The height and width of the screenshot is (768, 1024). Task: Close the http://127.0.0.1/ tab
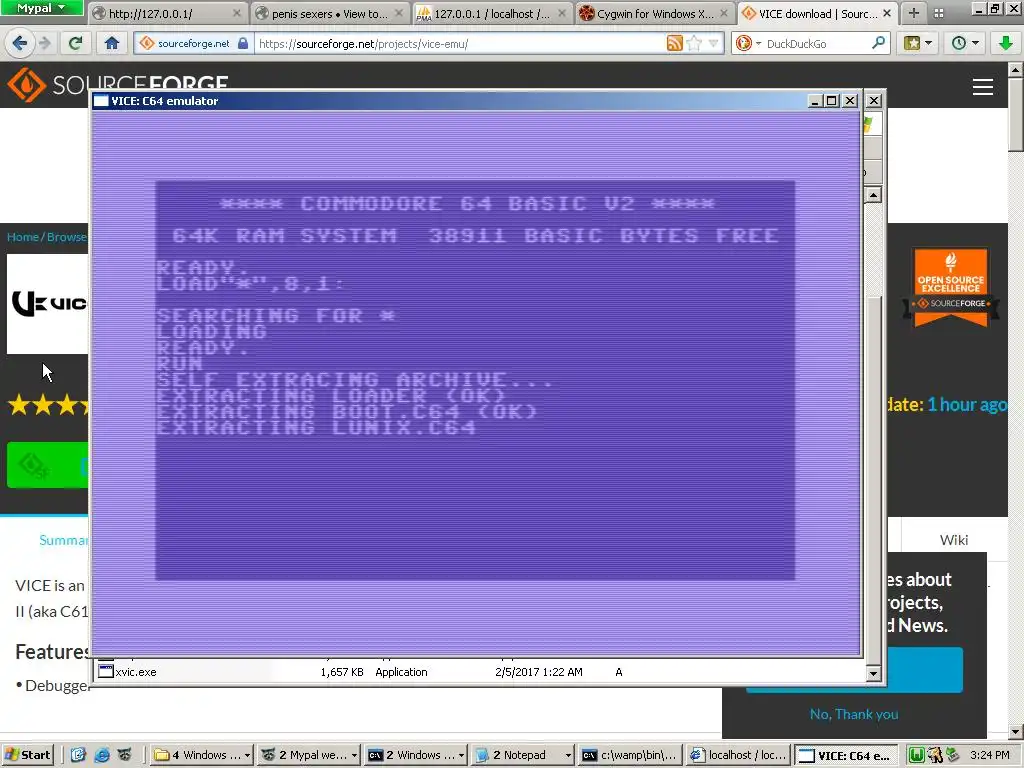point(236,13)
